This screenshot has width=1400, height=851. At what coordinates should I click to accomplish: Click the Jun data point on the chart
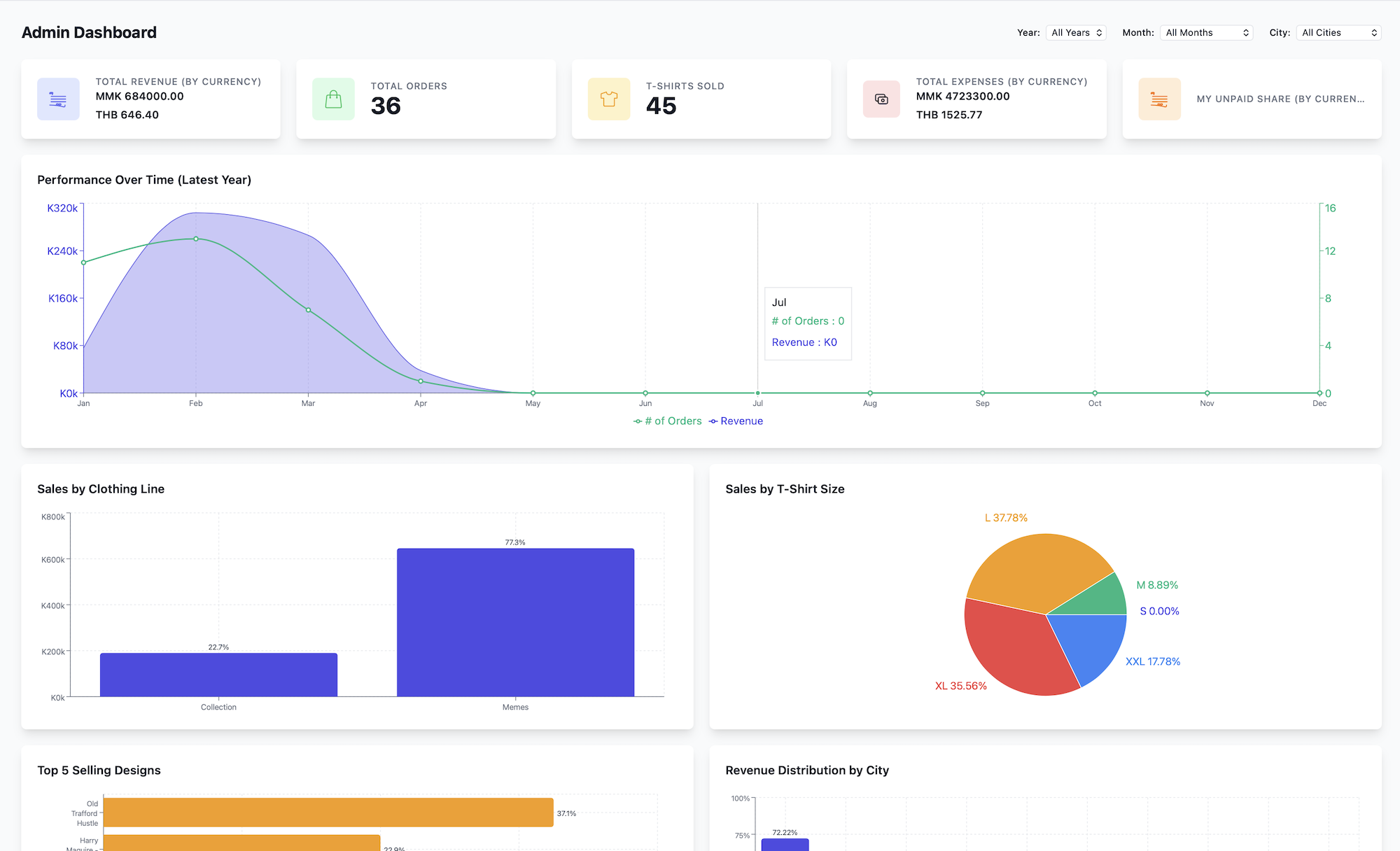[x=645, y=393]
